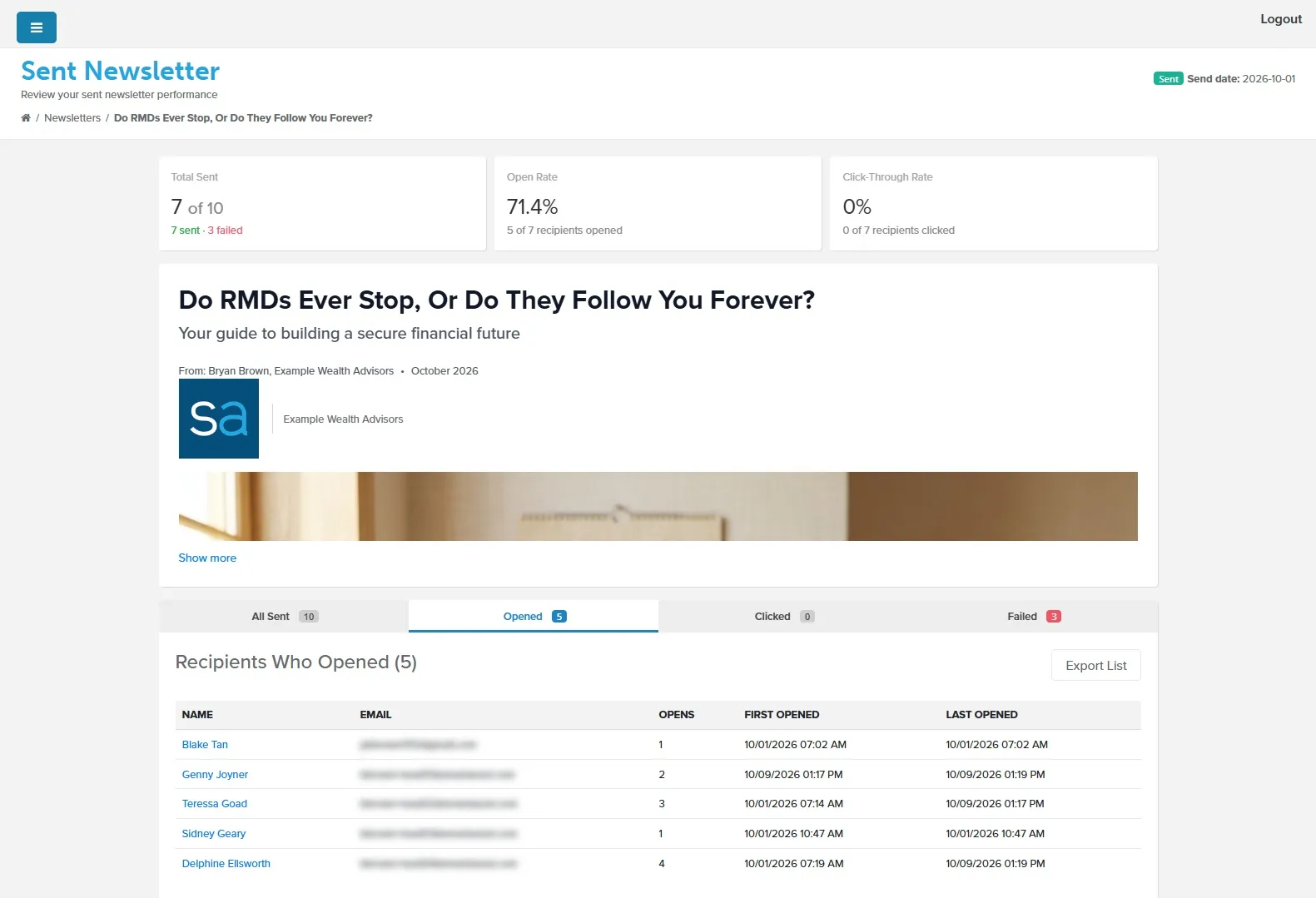Open Delphine Ellsworth's profile link
The height and width of the screenshot is (898, 1316).
(226, 864)
